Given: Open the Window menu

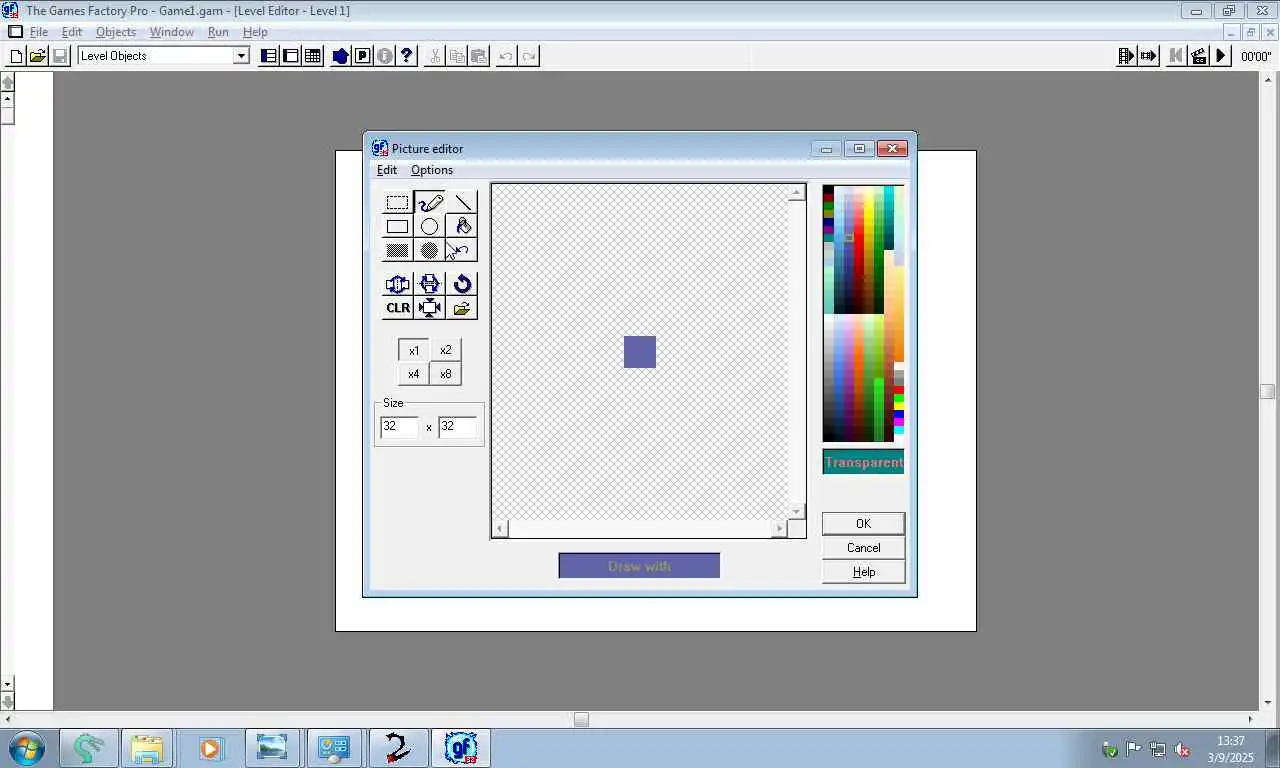Looking at the screenshot, I should (x=172, y=32).
